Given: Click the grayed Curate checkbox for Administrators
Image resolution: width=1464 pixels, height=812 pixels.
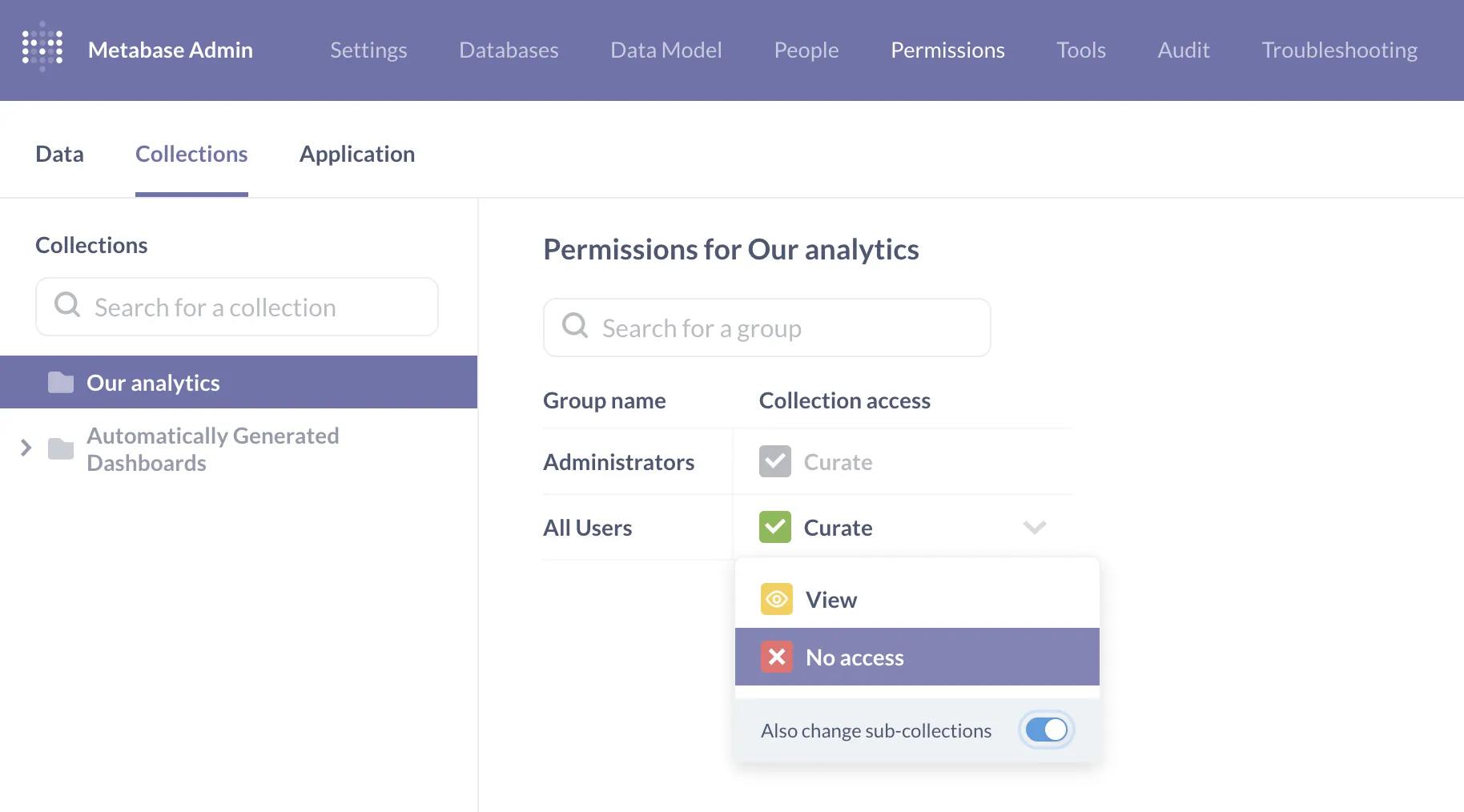Looking at the screenshot, I should [774, 461].
